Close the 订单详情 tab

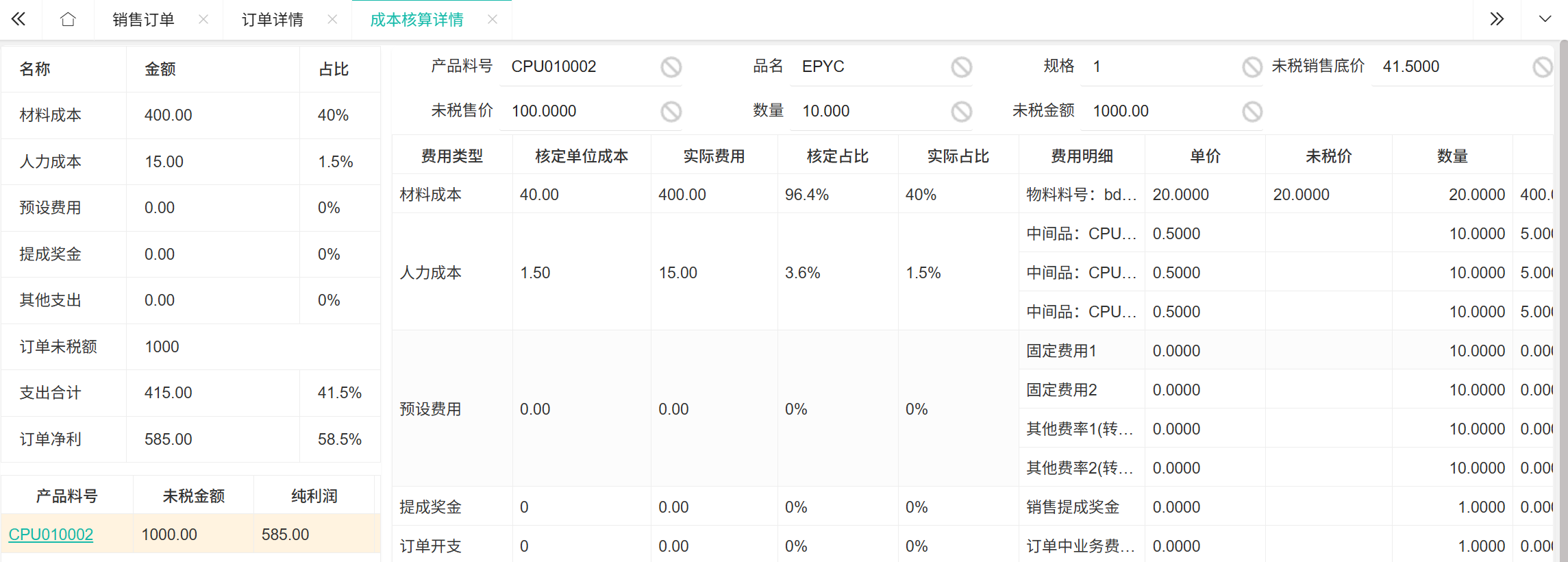pyautogui.click(x=332, y=20)
